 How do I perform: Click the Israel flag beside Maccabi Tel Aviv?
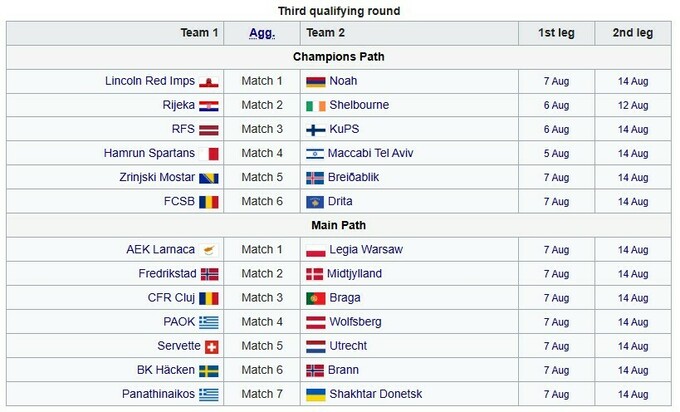point(314,153)
